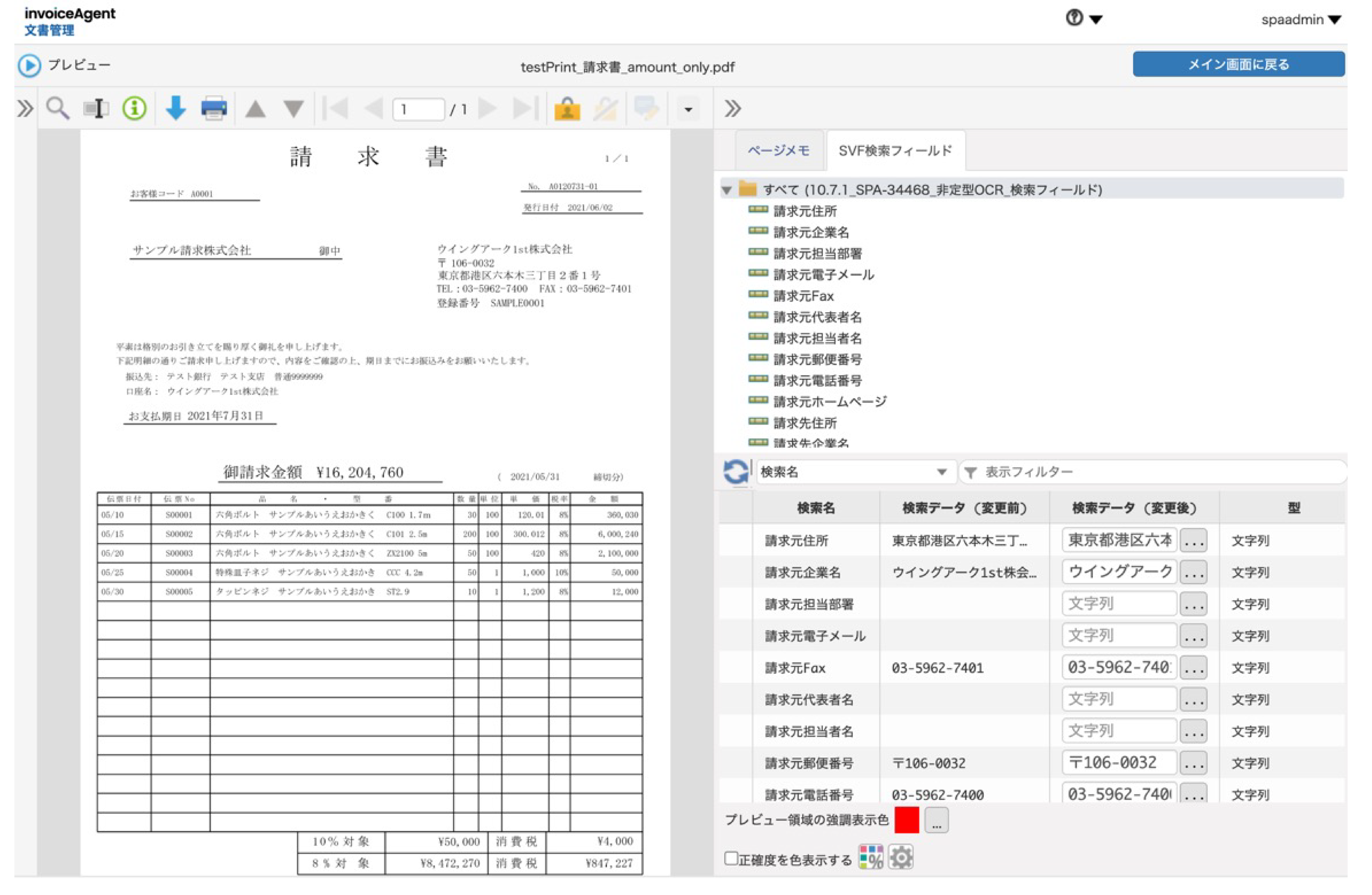1372x895 pixels.
Task: Open document info via the green info icon
Action: point(134,108)
